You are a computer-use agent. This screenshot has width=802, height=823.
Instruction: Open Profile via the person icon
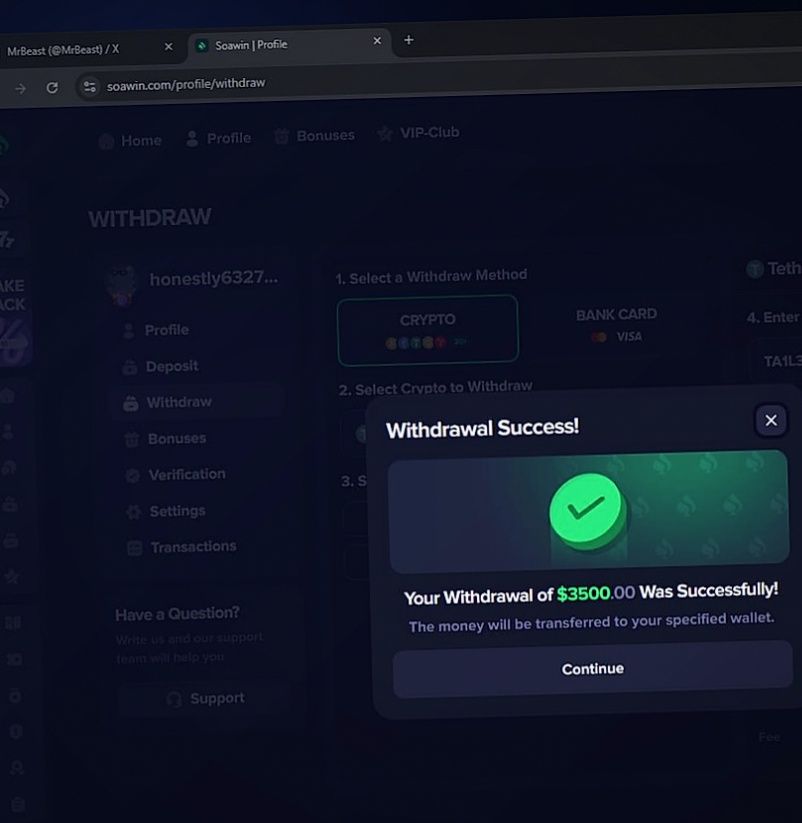(x=193, y=139)
